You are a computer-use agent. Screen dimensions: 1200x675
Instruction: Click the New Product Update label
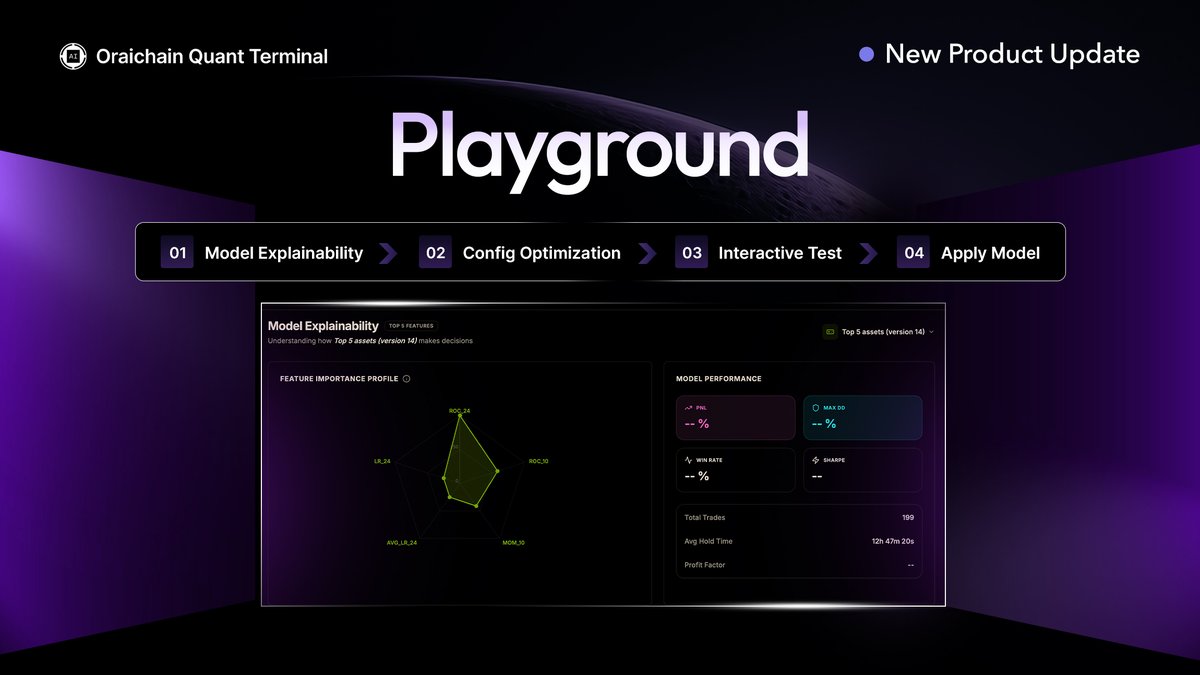point(1012,54)
